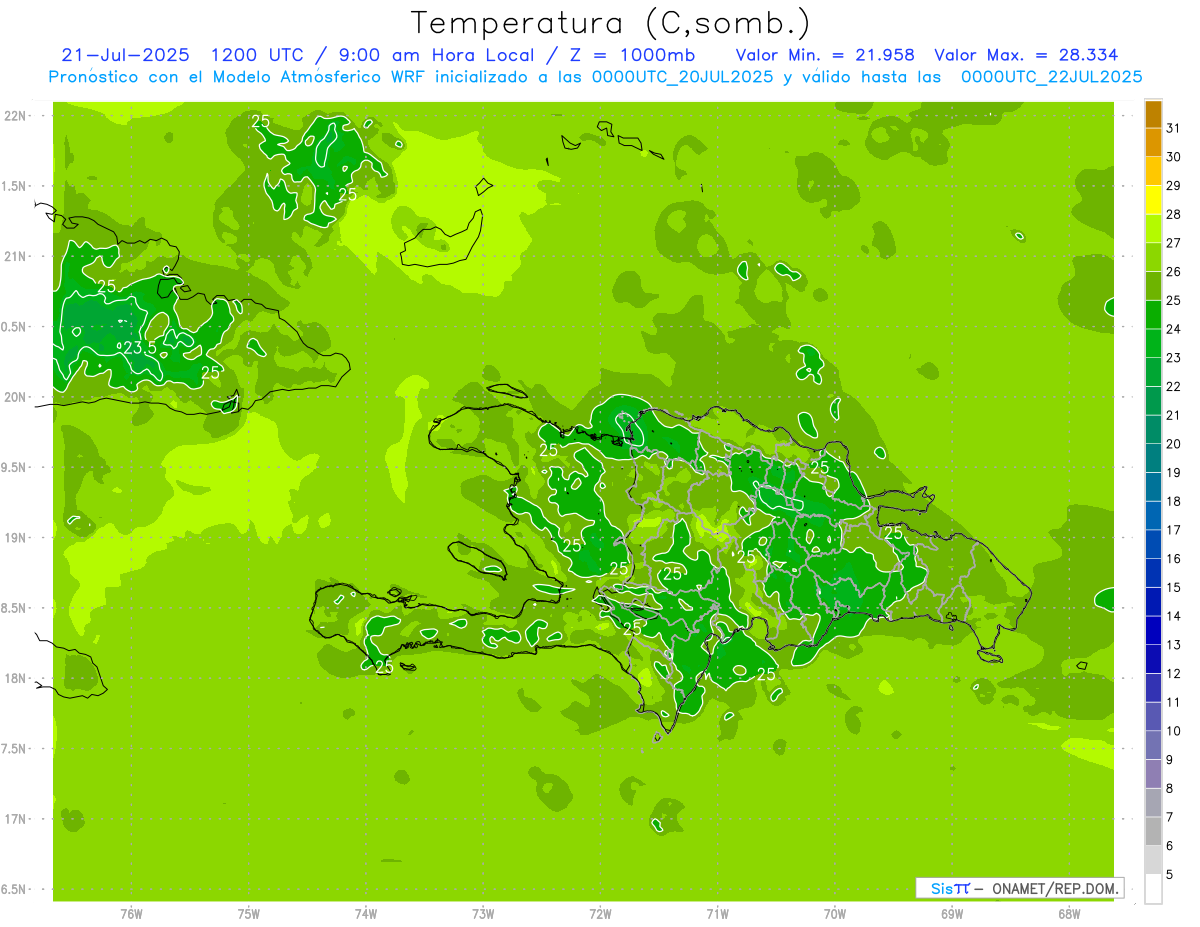Click the "72W" longitude axis label
Image resolution: width=1200 pixels, height=927 pixels.
pos(600,913)
